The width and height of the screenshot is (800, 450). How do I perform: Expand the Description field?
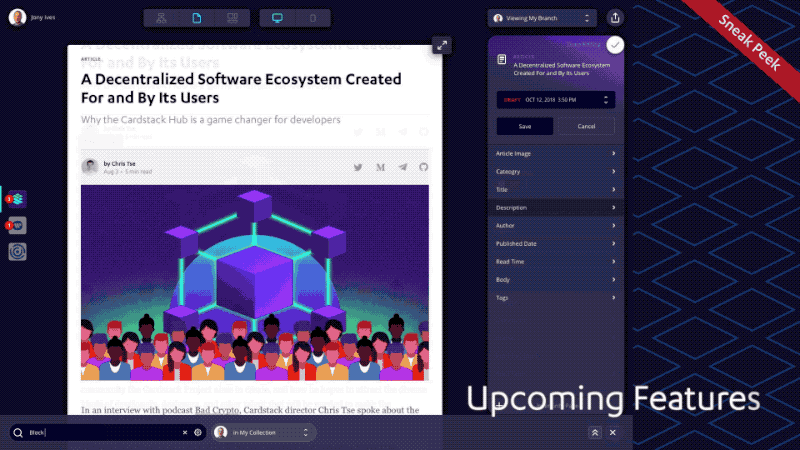(556, 208)
